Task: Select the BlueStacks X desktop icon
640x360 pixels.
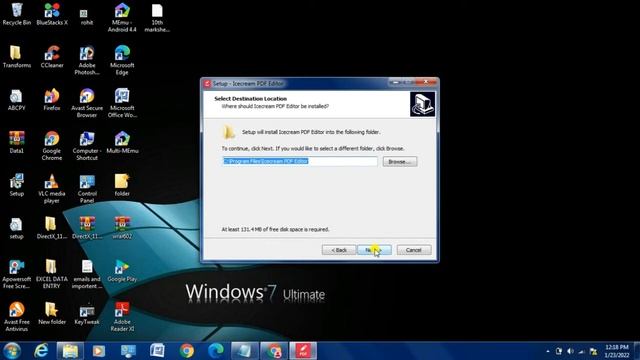Action: [52, 14]
